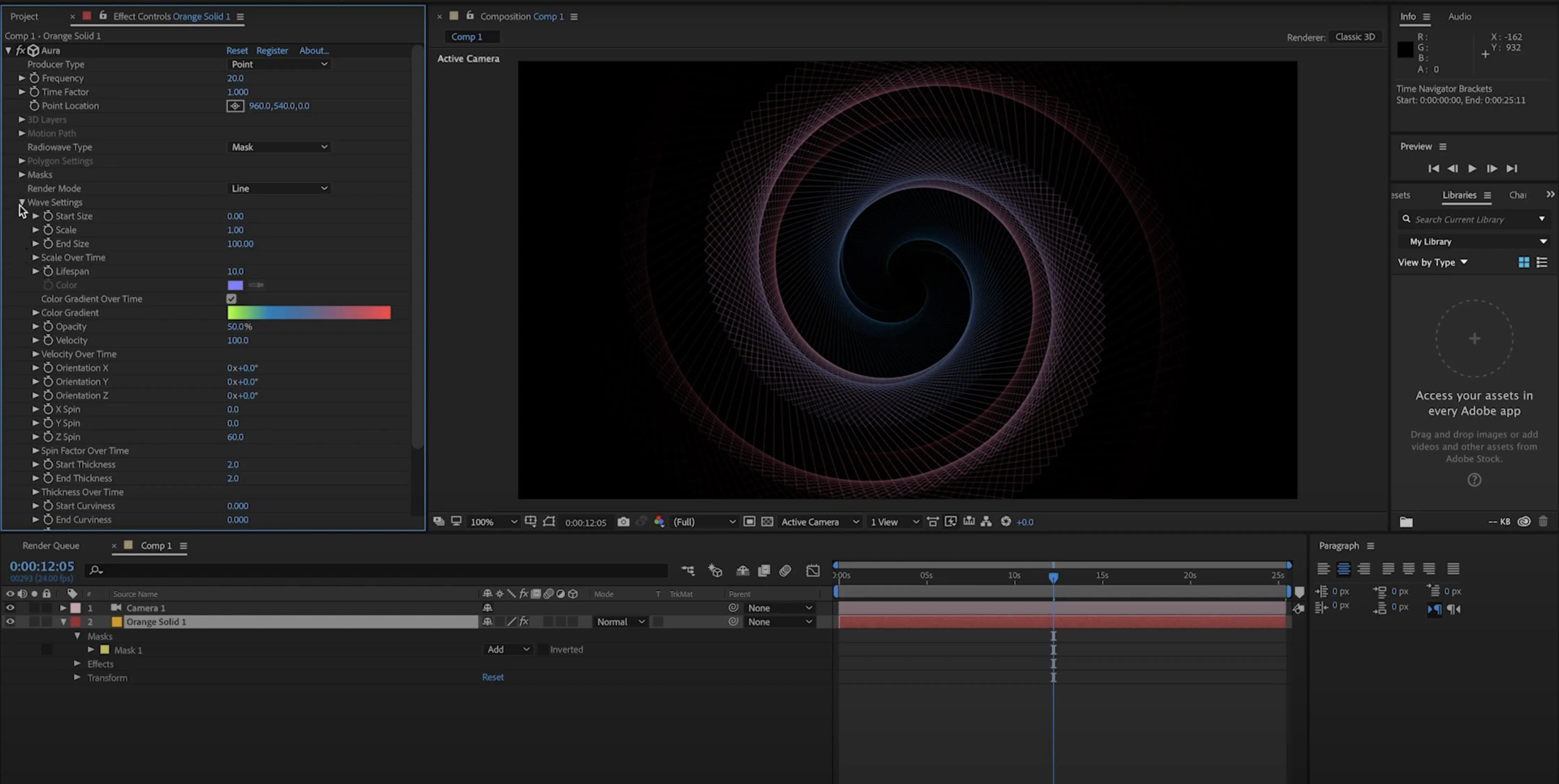Click the Creative Cloud sync icon in Libraries
Image resolution: width=1559 pixels, height=784 pixels.
point(1524,521)
